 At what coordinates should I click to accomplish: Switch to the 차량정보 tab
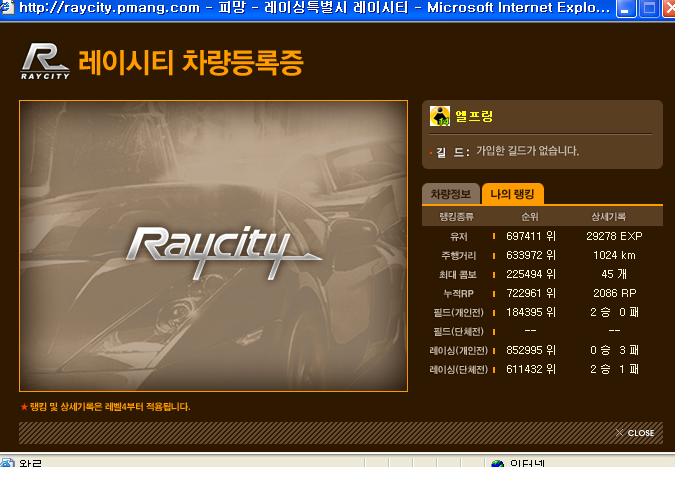pyautogui.click(x=450, y=194)
